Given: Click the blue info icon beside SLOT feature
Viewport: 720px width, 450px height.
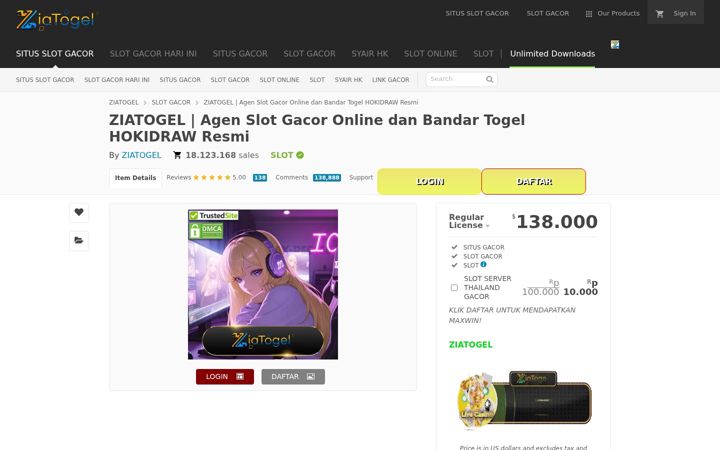Looking at the screenshot, I should pos(484,264).
